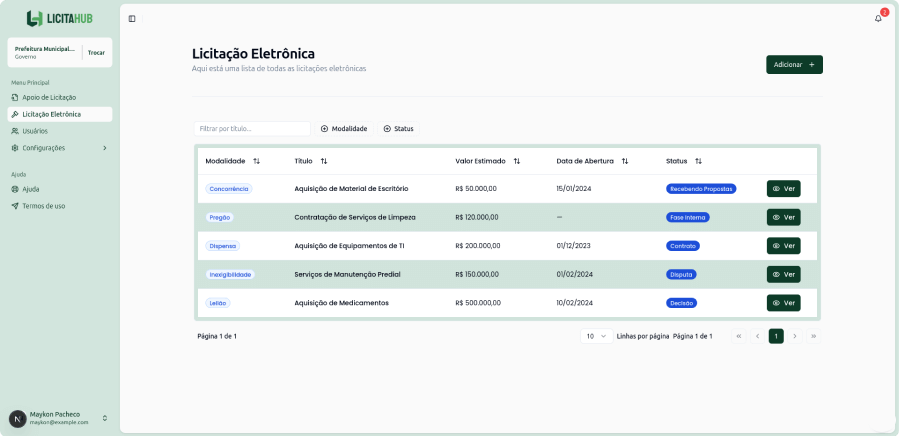
Task: Click the Fase Interna status badge
Action: (688, 217)
